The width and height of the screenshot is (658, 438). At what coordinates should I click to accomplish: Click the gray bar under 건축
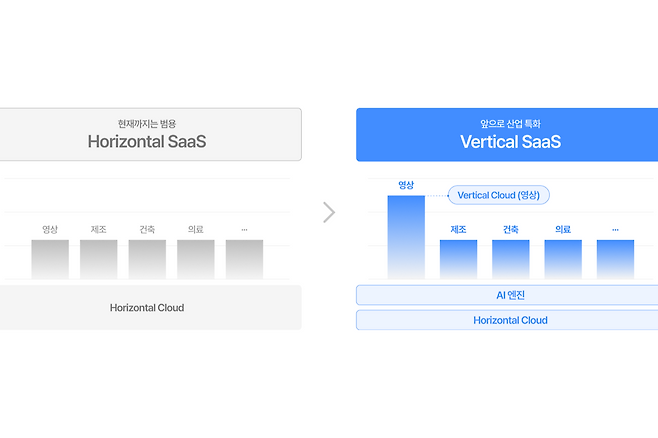click(x=147, y=259)
